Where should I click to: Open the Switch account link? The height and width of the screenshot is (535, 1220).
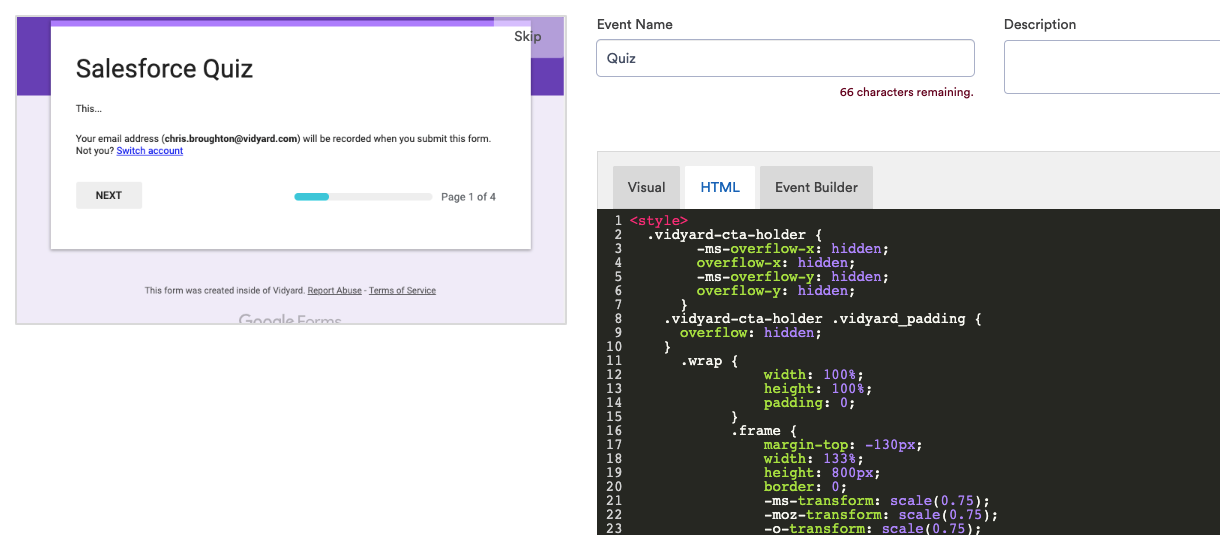(150, 151)
